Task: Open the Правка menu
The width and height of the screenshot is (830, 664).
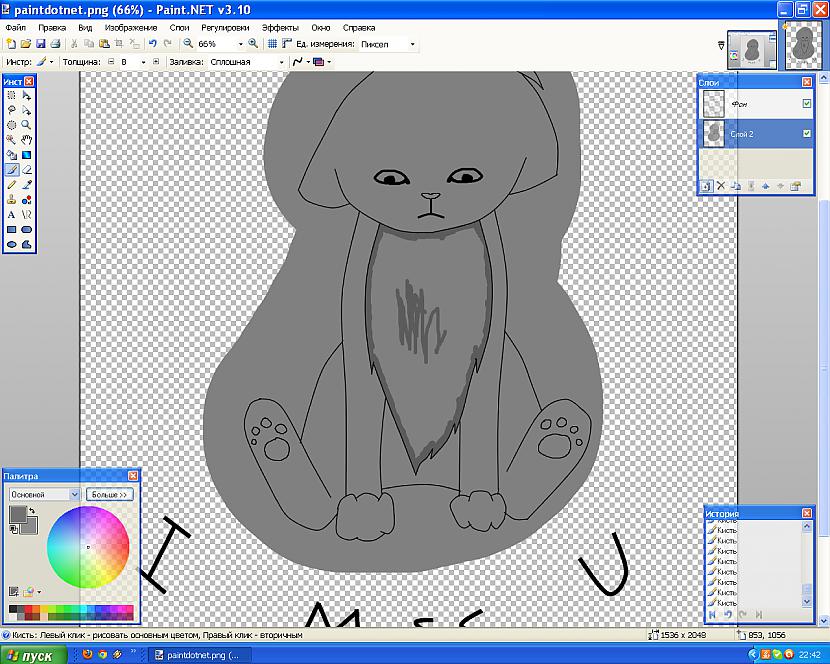Action: pos(52,28)
